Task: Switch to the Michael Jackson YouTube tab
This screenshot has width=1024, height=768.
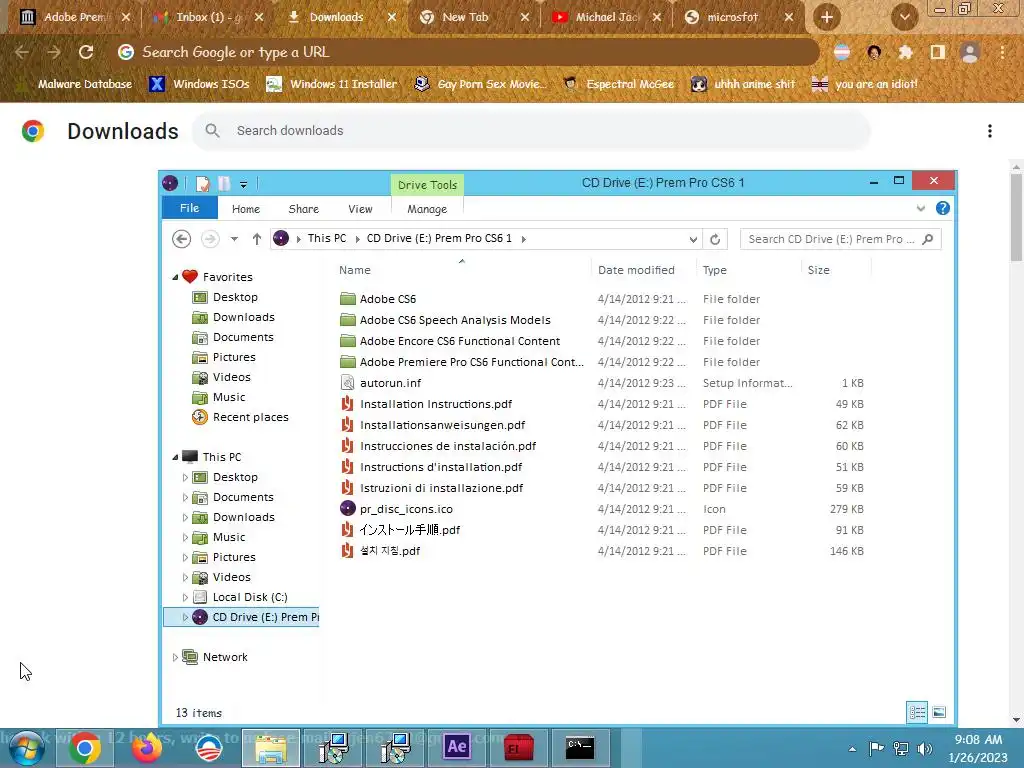Action: 606,17
